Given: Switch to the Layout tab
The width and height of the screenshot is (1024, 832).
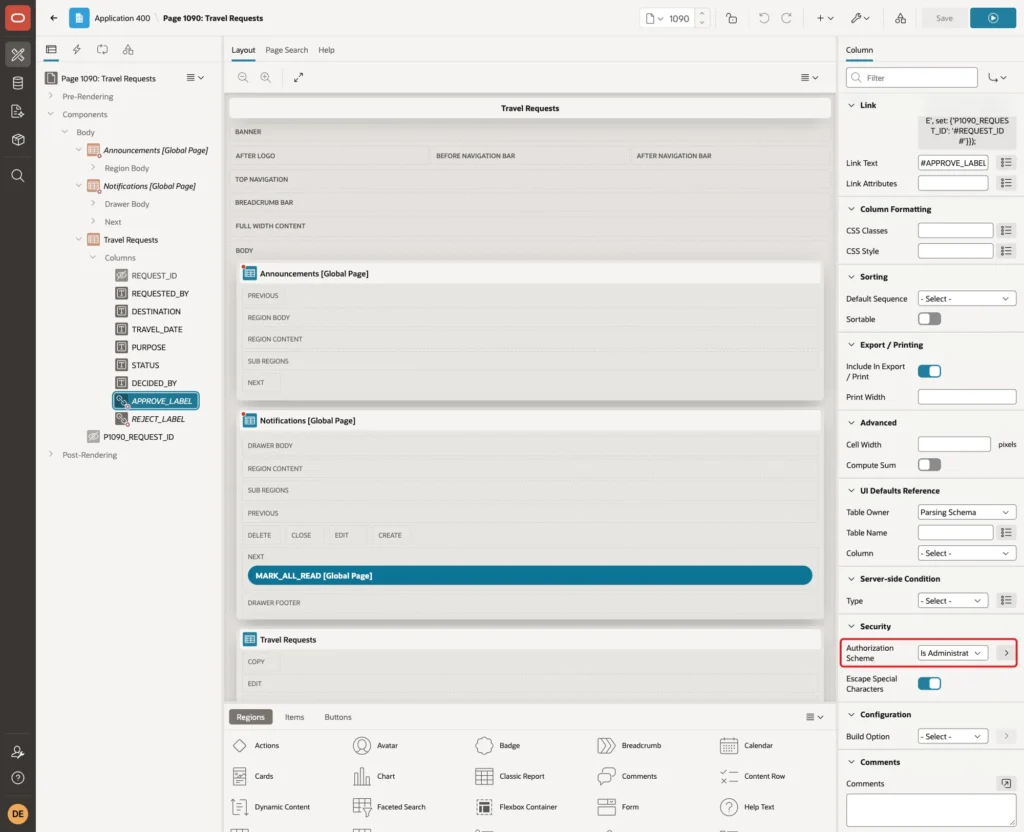Looking at the screenshot, I should pyautogui.click(x=243, y=50).
